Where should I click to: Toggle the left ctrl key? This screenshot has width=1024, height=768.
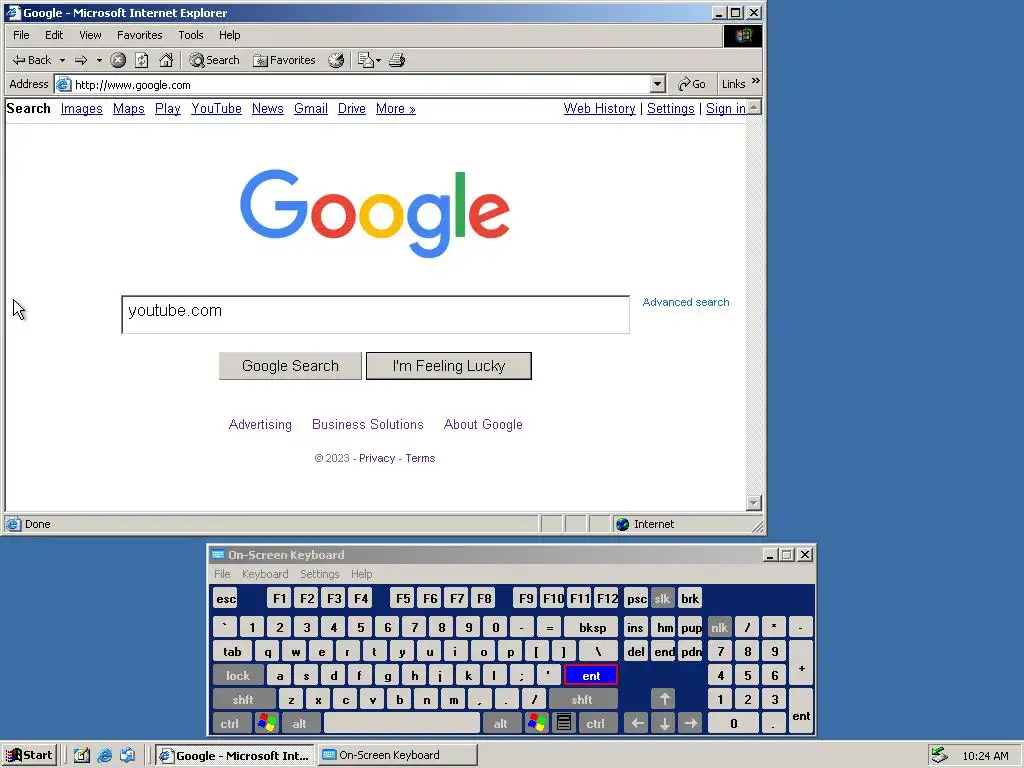point(230,723)
